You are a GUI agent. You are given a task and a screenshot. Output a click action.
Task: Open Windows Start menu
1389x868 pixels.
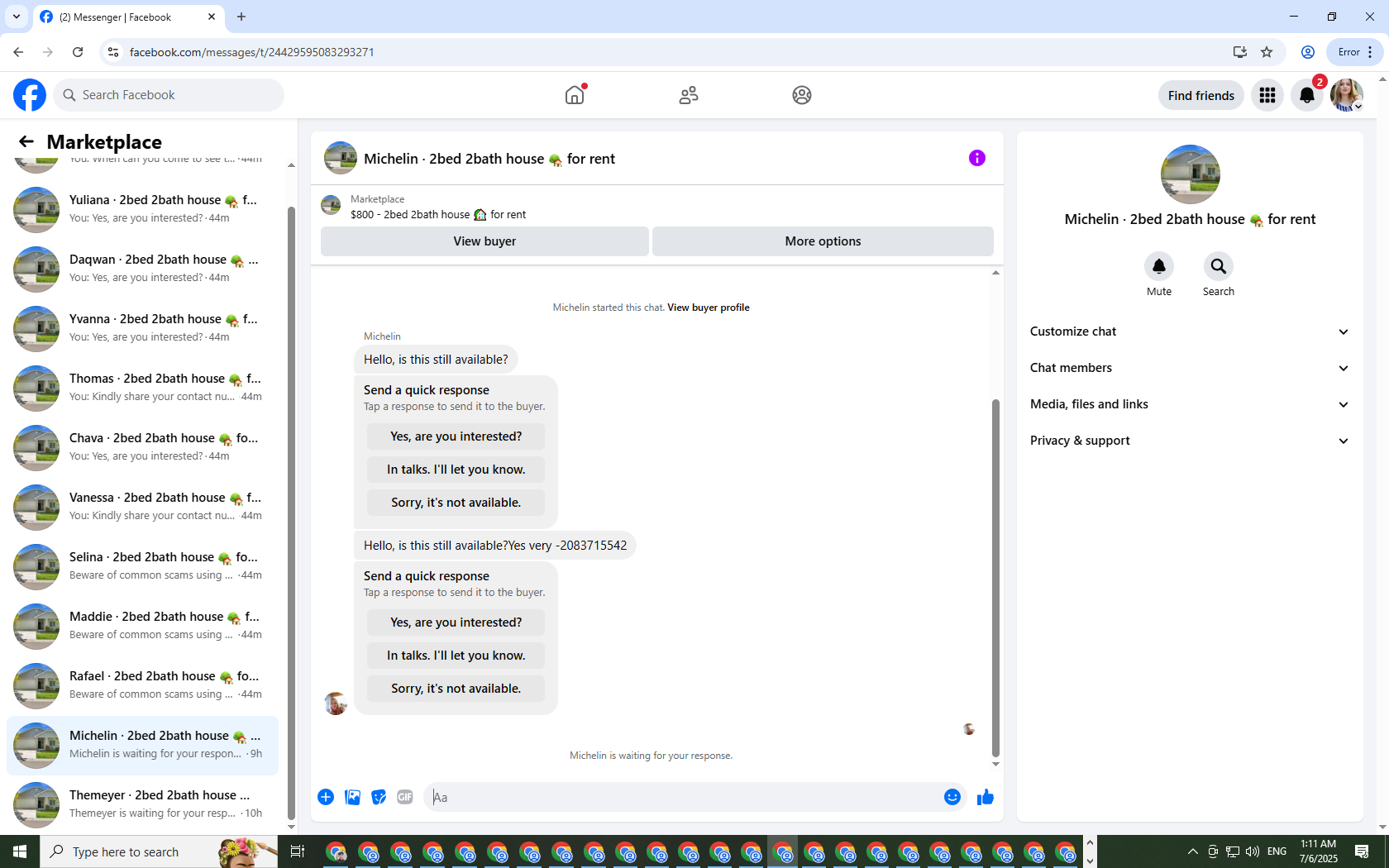pos(20,851)
